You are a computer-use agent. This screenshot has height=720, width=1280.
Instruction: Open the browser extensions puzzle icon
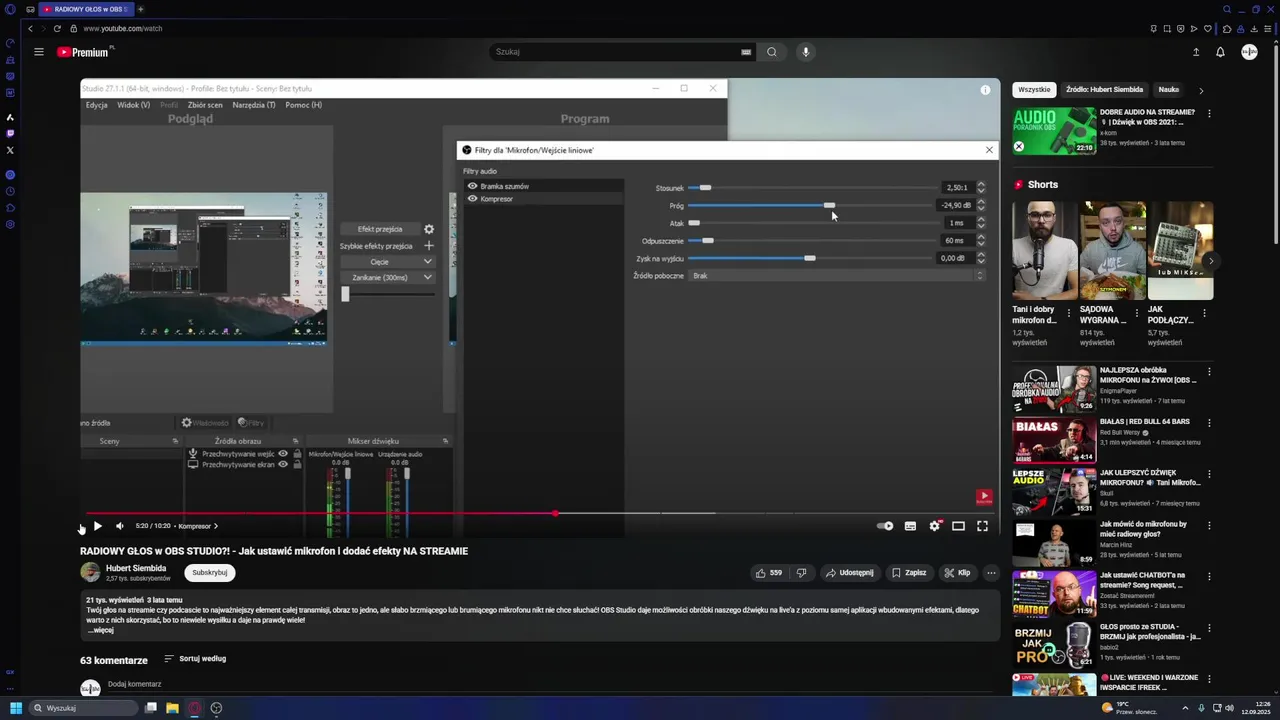pyautogui.click(x=1227, y=28)
